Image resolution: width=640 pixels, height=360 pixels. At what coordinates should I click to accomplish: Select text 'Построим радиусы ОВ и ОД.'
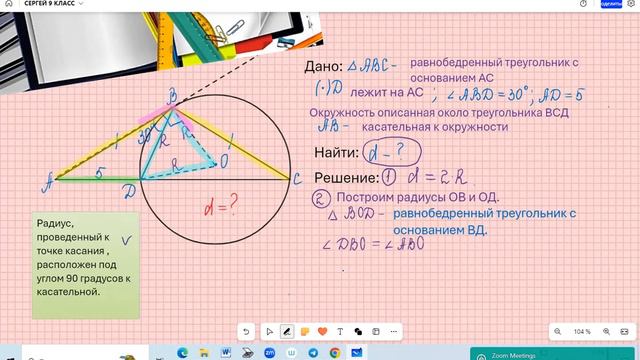(x=418, y=197)
